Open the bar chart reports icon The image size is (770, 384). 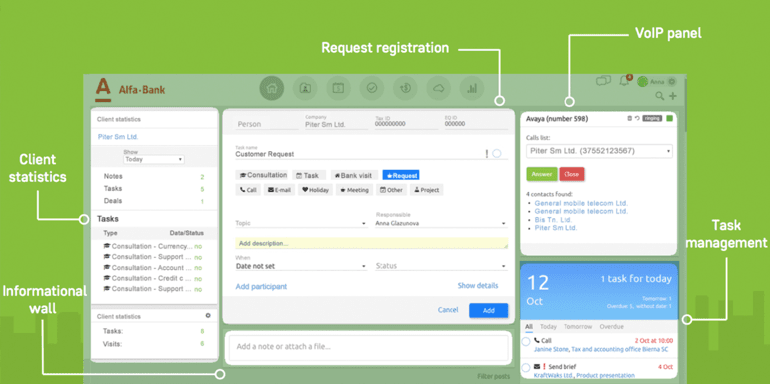472,88
